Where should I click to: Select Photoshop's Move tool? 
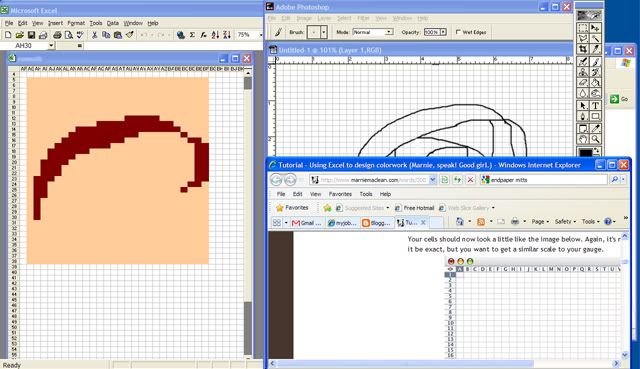pos(596,27)
